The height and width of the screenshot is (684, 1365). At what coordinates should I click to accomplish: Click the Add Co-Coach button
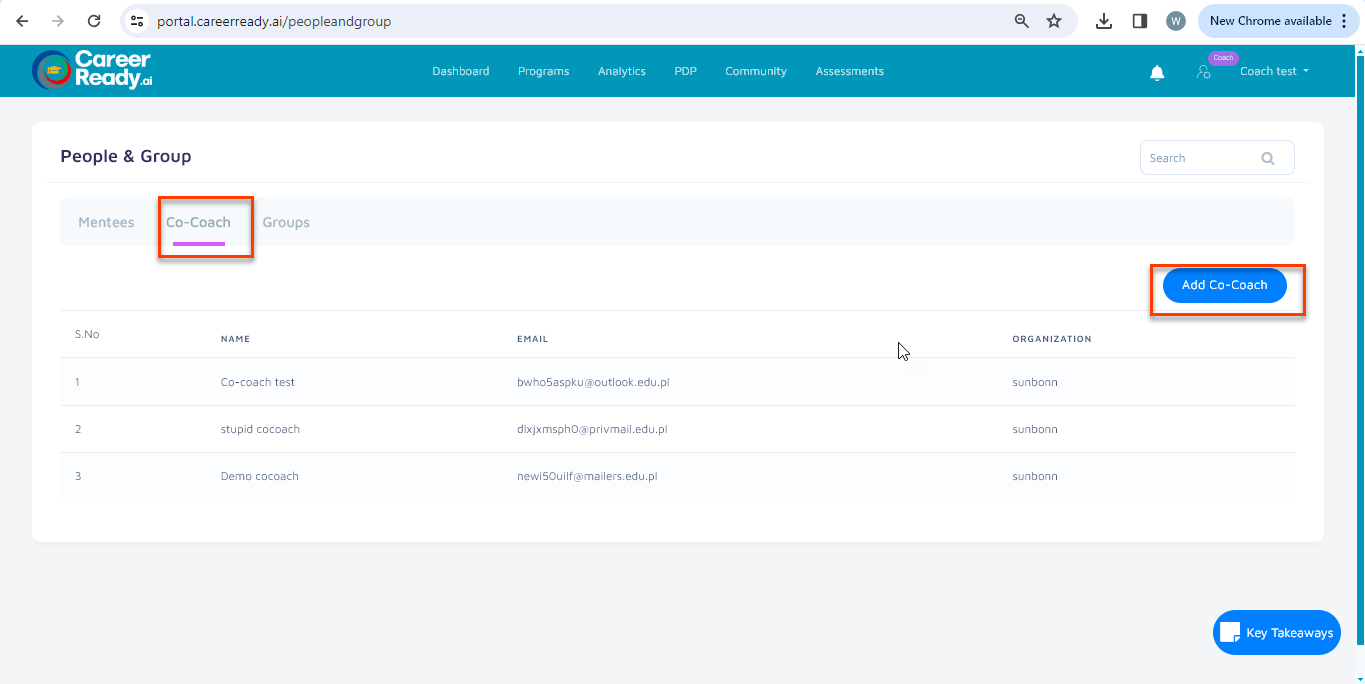1224,285
